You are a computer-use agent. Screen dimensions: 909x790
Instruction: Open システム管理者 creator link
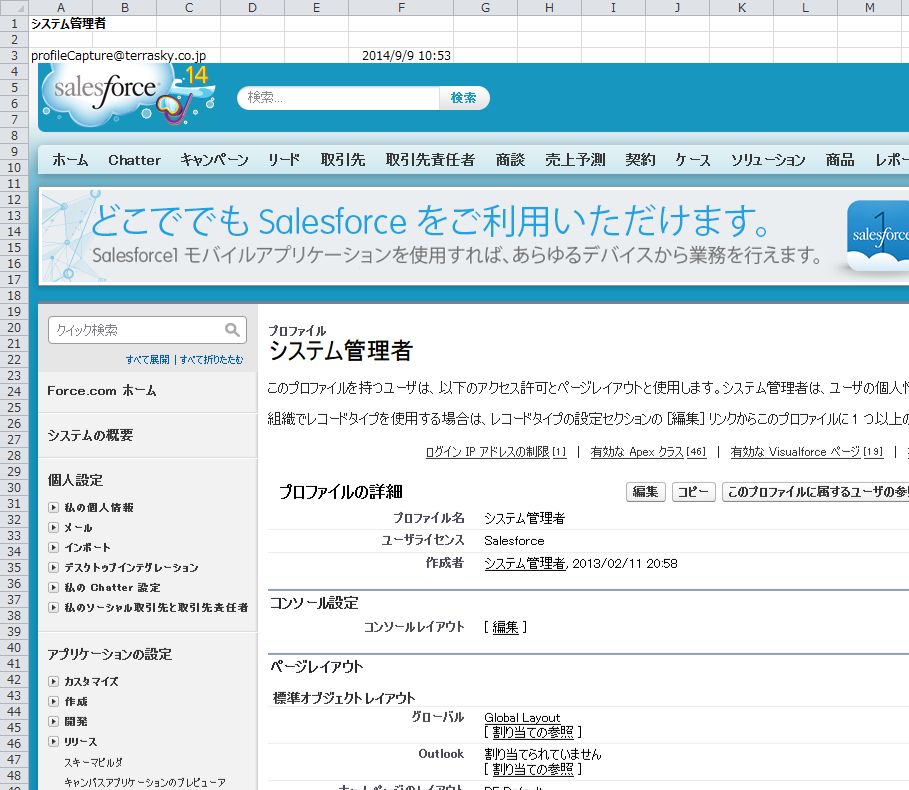(x=525, y=563)
